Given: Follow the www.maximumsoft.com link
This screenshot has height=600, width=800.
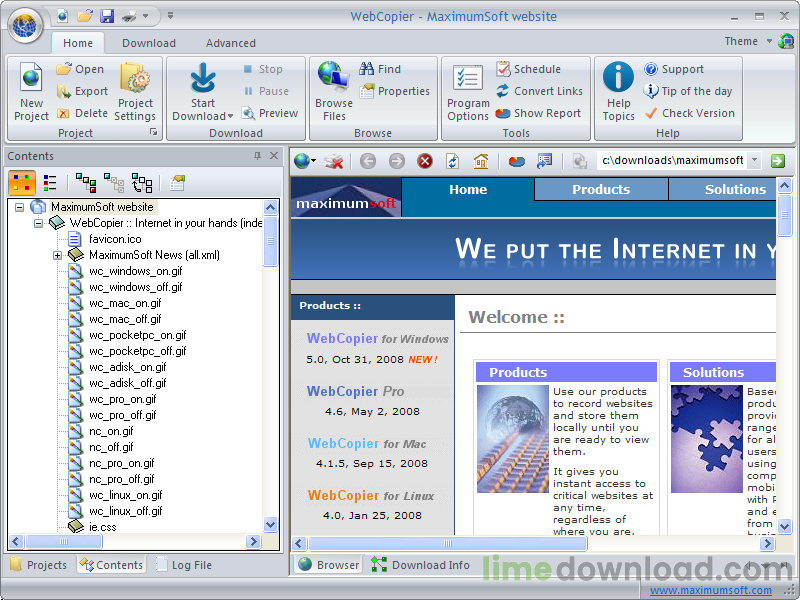Looking at the screenshot, I should coord(710,590).
